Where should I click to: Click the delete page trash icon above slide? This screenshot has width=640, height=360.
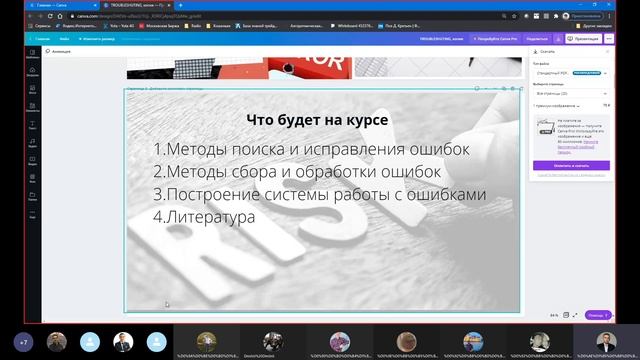point(513,89)
